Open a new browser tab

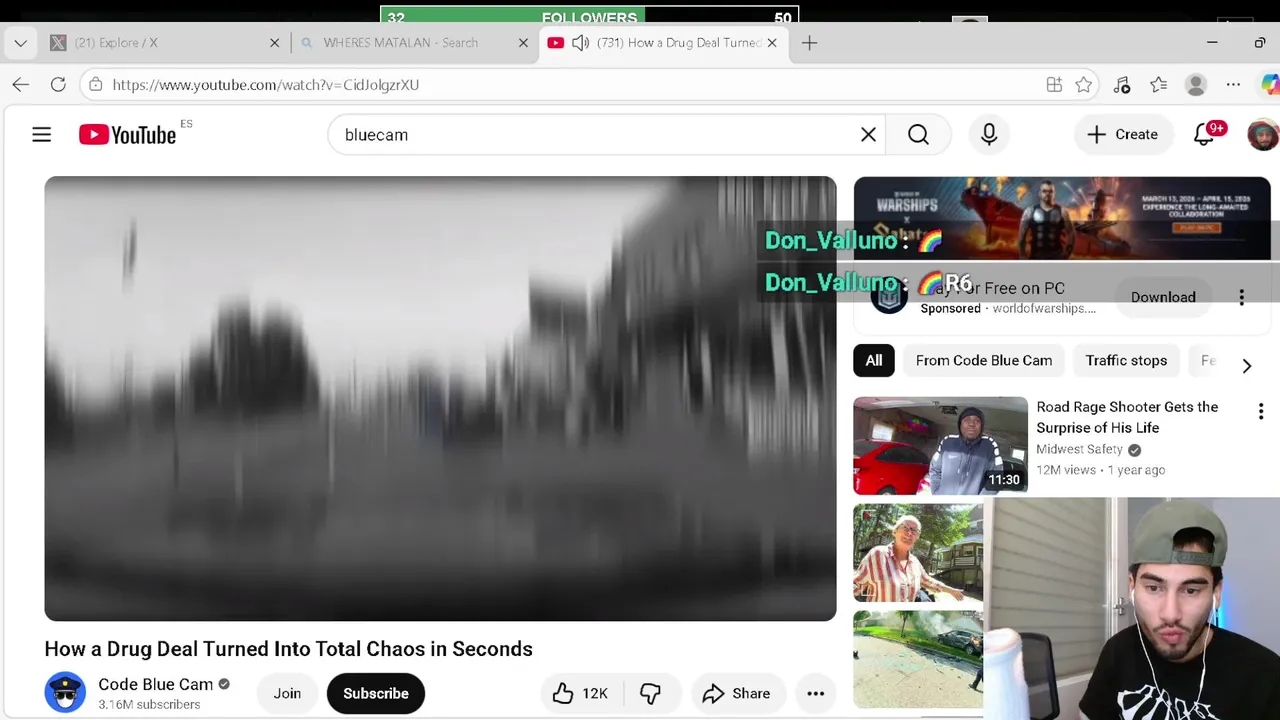[x=809, y=43]
